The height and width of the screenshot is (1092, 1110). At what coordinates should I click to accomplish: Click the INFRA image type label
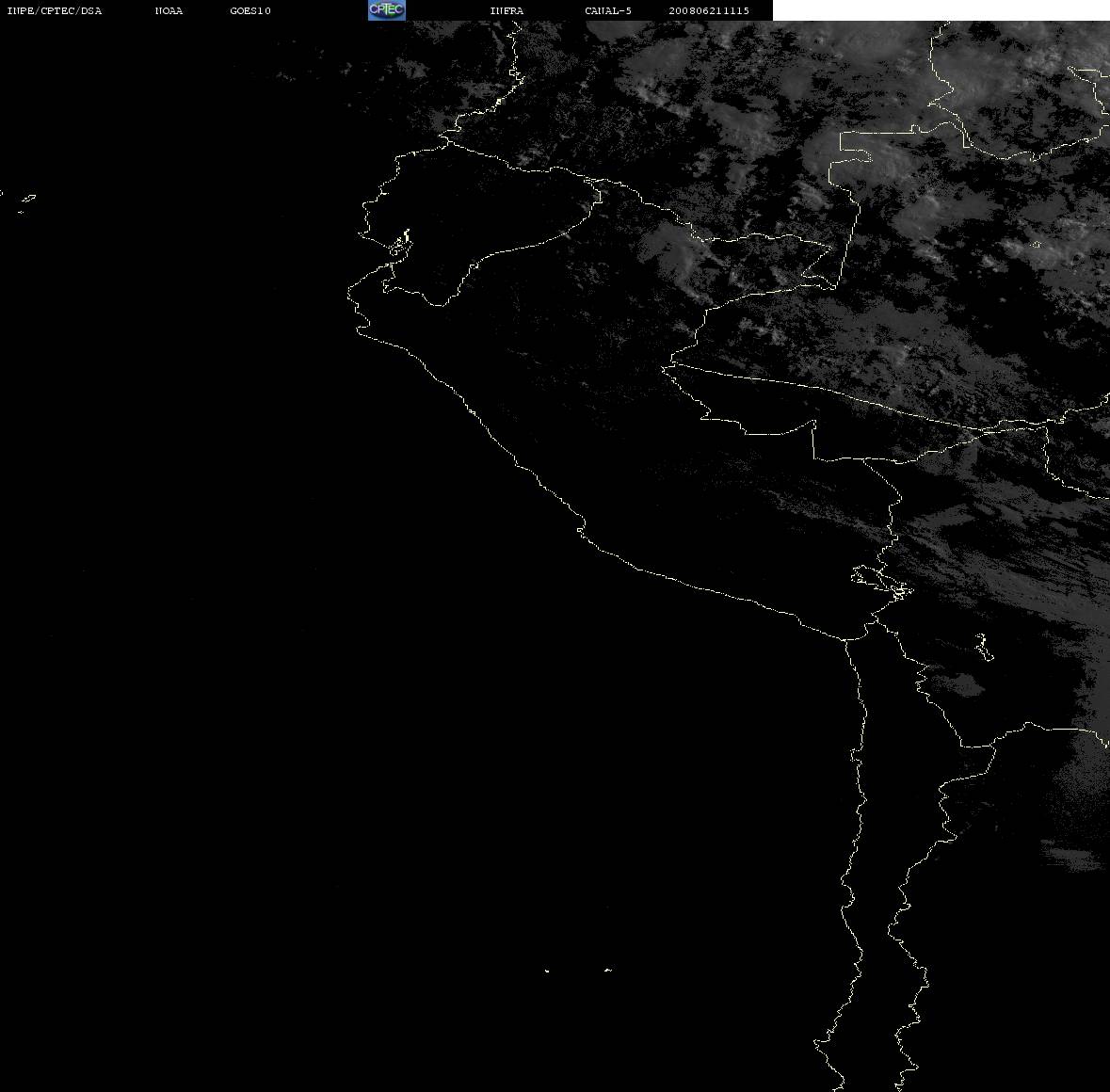click(x=507, y=10)
